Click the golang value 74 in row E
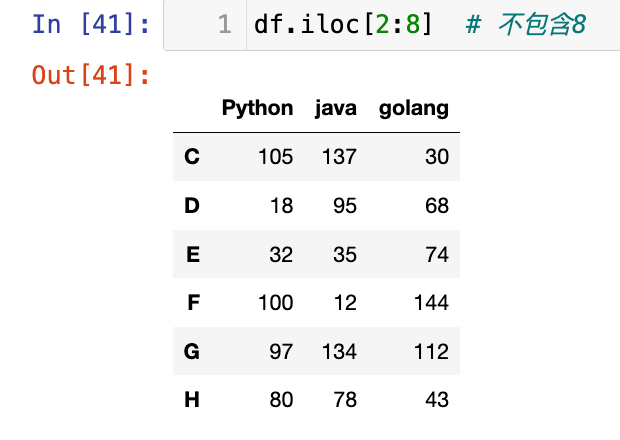This screenshot has width=620, height=440. tap(437, 255)
